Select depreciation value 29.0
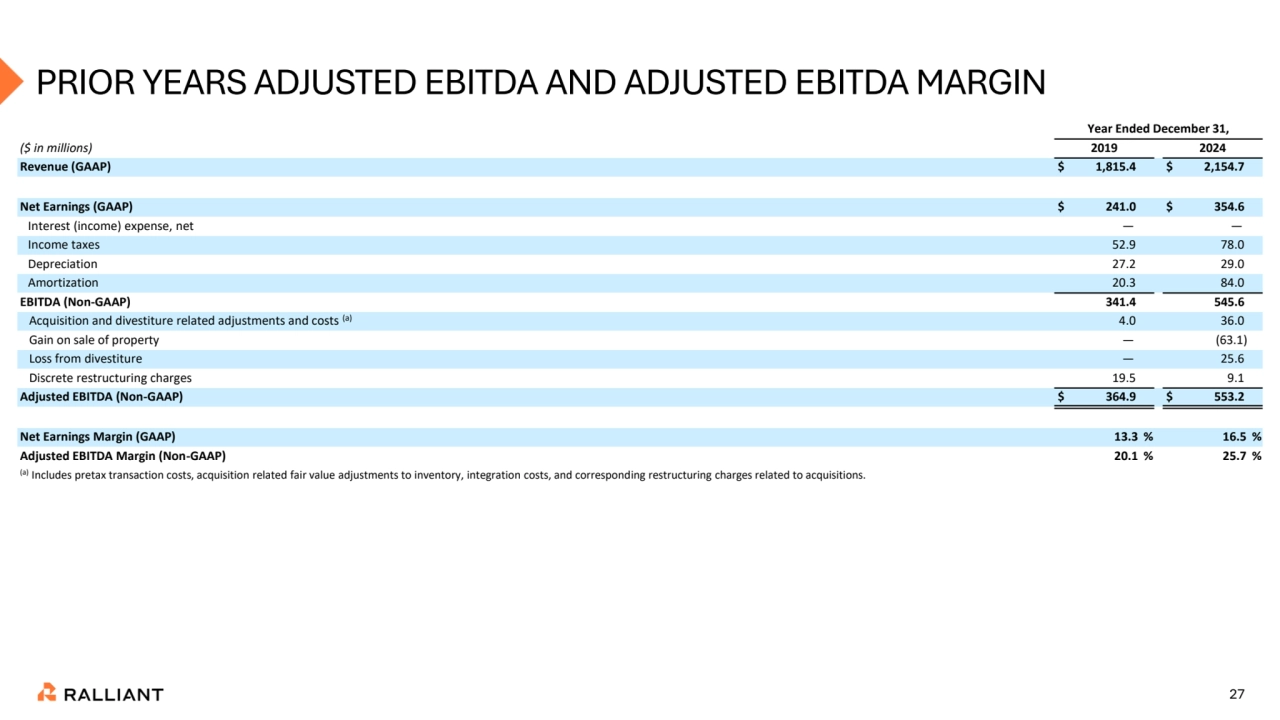This screenshot has width=1280, height=720. click(1232, 264)
